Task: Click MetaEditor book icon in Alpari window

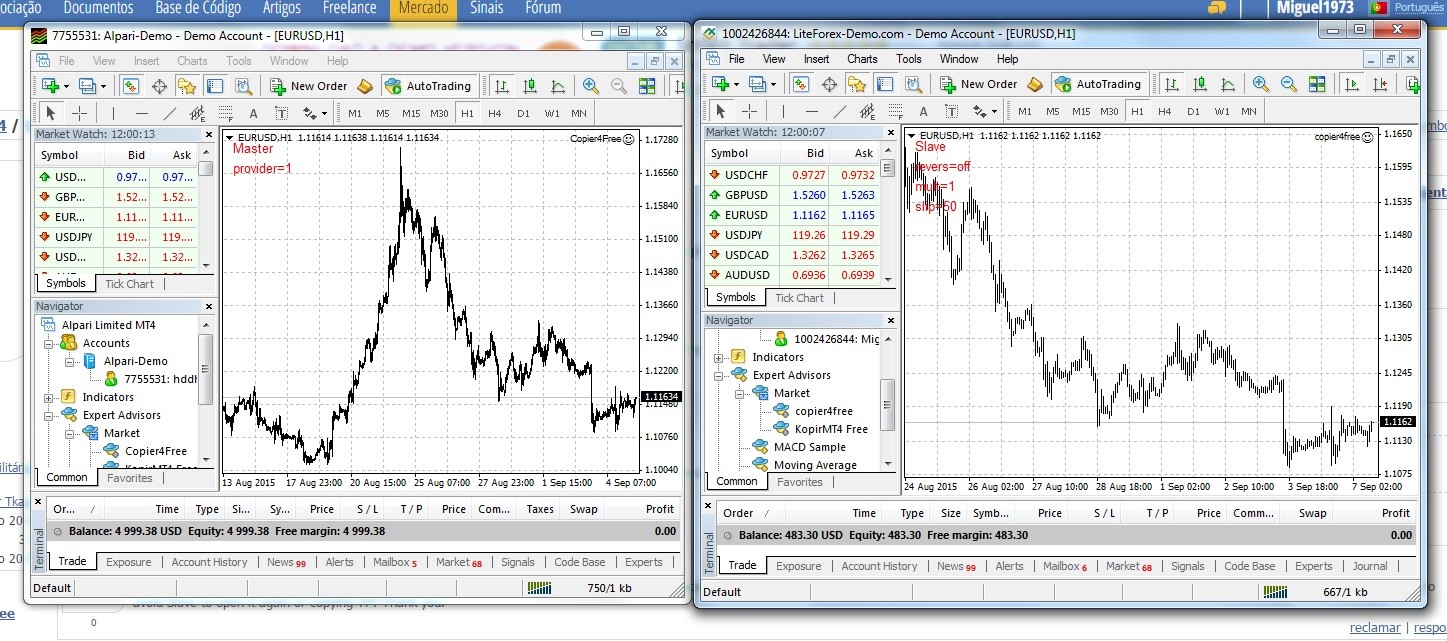Action: [364, 86]
